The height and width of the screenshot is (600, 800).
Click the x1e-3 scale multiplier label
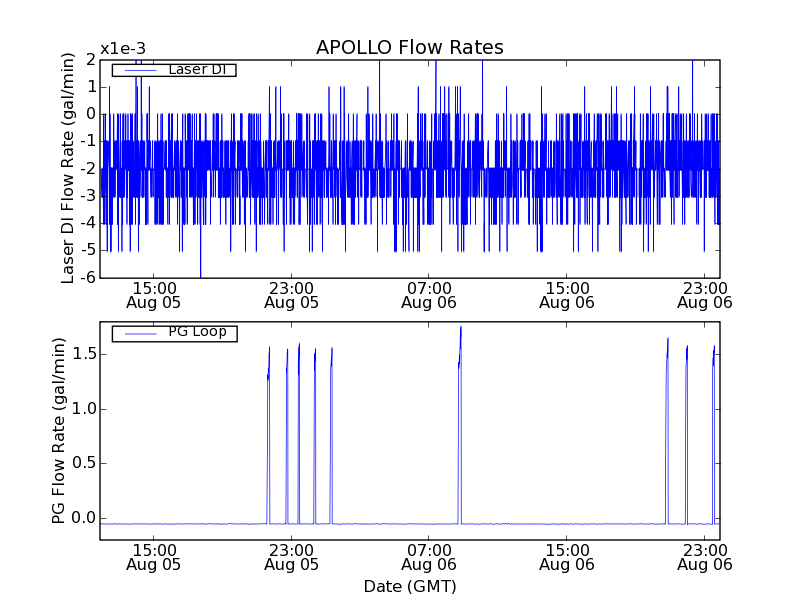click(122, 49)
